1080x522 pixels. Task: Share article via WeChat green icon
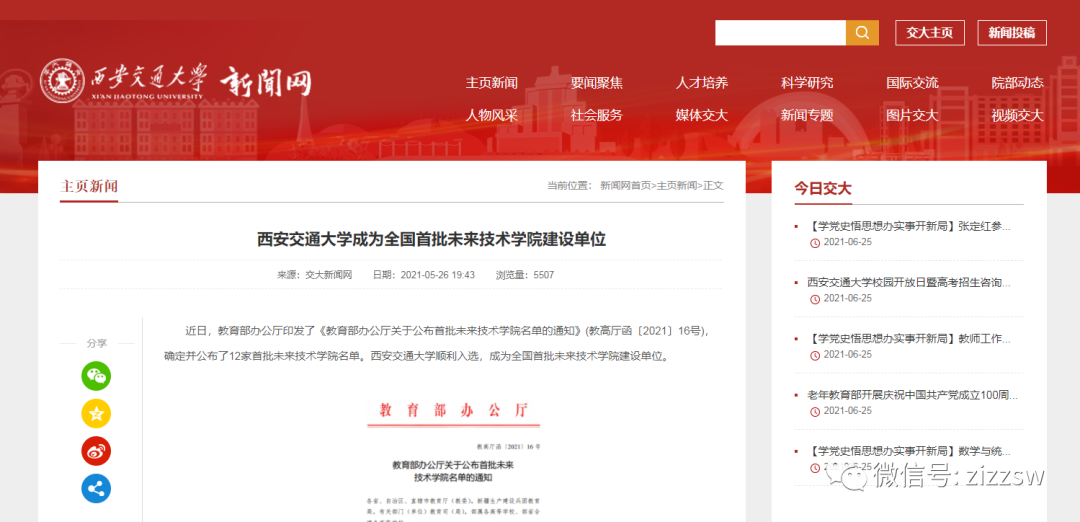point(96,376)
